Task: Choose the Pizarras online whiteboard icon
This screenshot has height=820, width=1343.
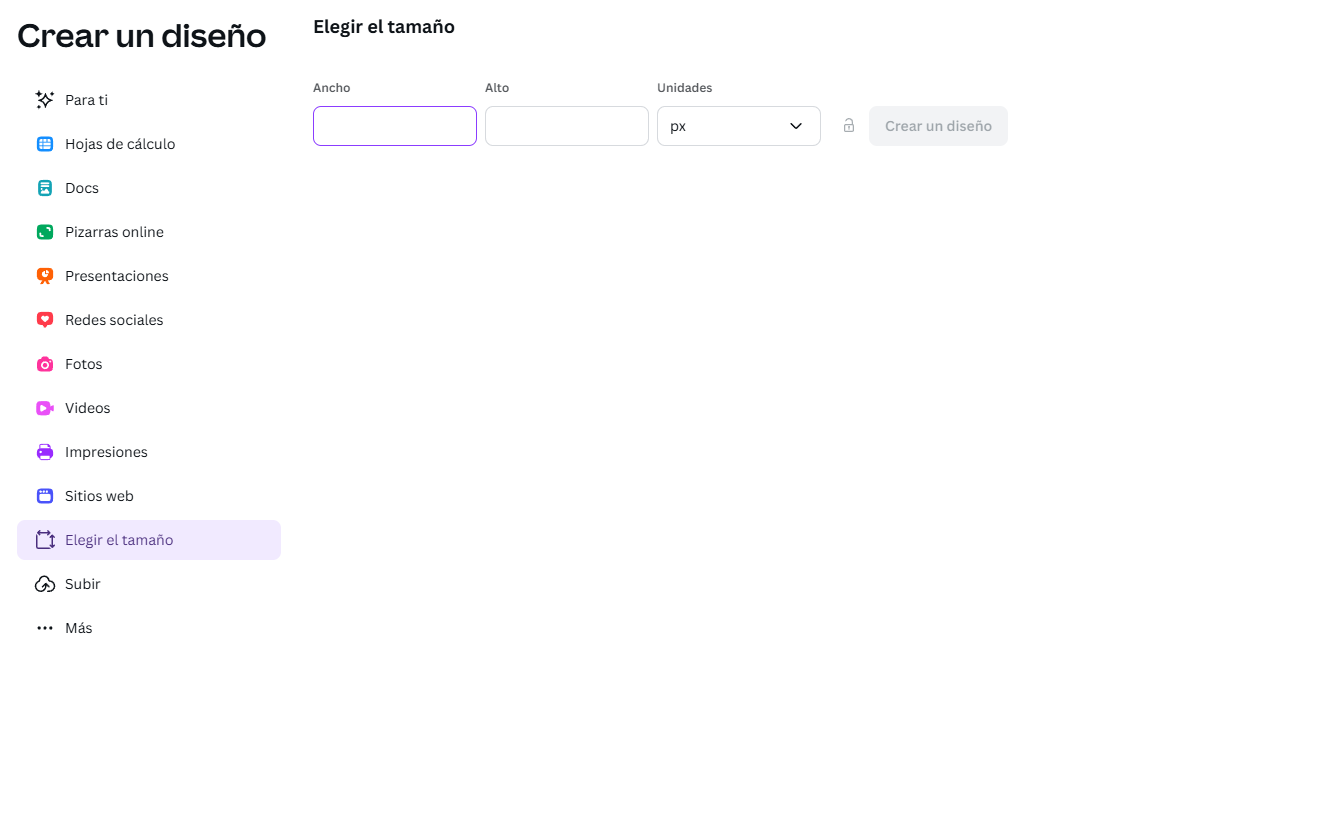Action: [x=45, y=232]
